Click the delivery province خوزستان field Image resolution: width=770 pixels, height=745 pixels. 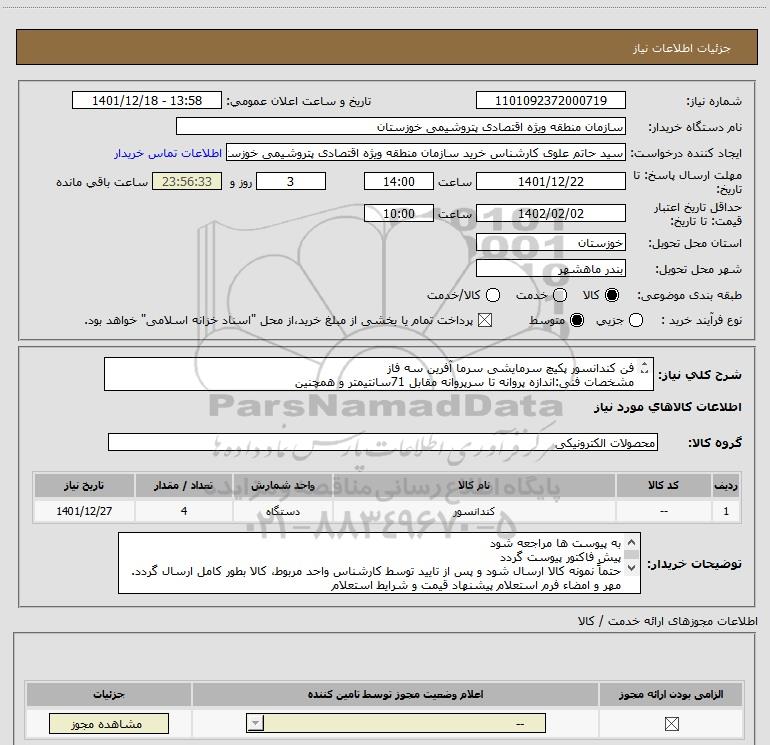(x=550, y=243)
